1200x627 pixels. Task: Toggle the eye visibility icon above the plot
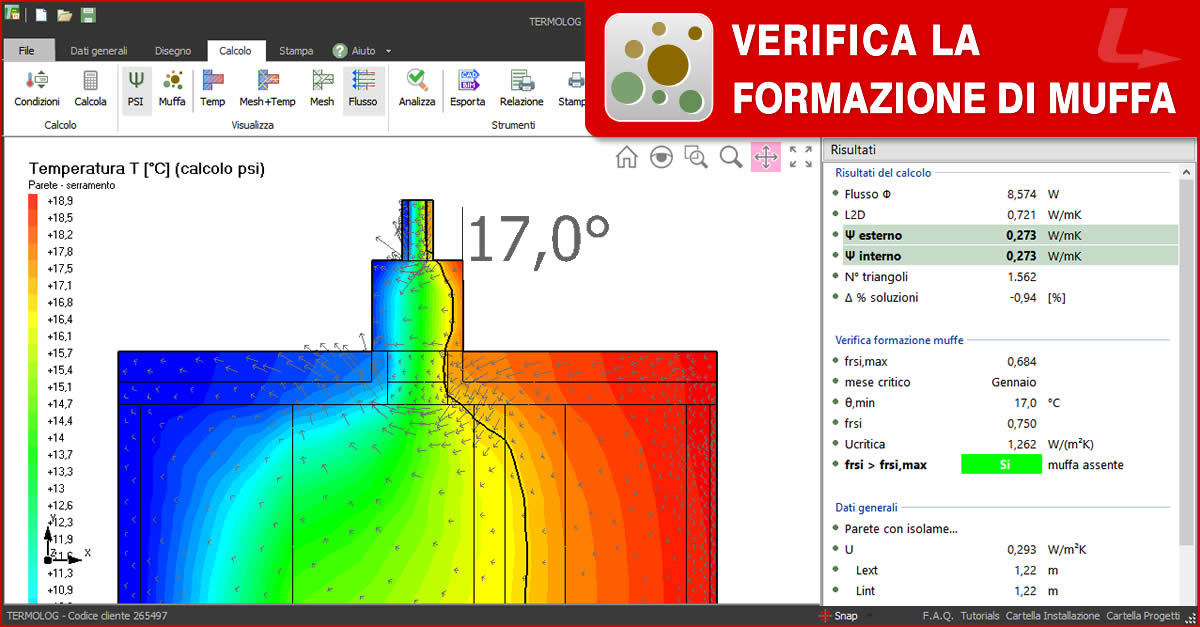[x=661, y=157]
